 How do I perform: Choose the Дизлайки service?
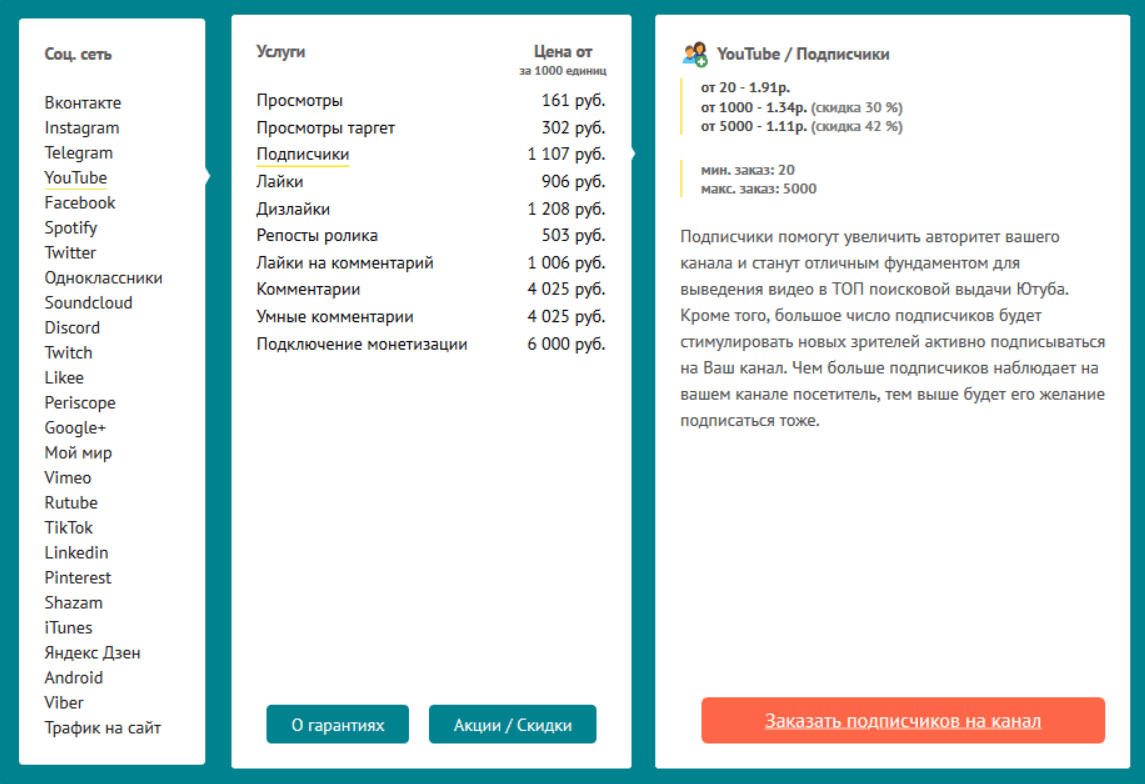pyautogui.click(x=293, y=209)
